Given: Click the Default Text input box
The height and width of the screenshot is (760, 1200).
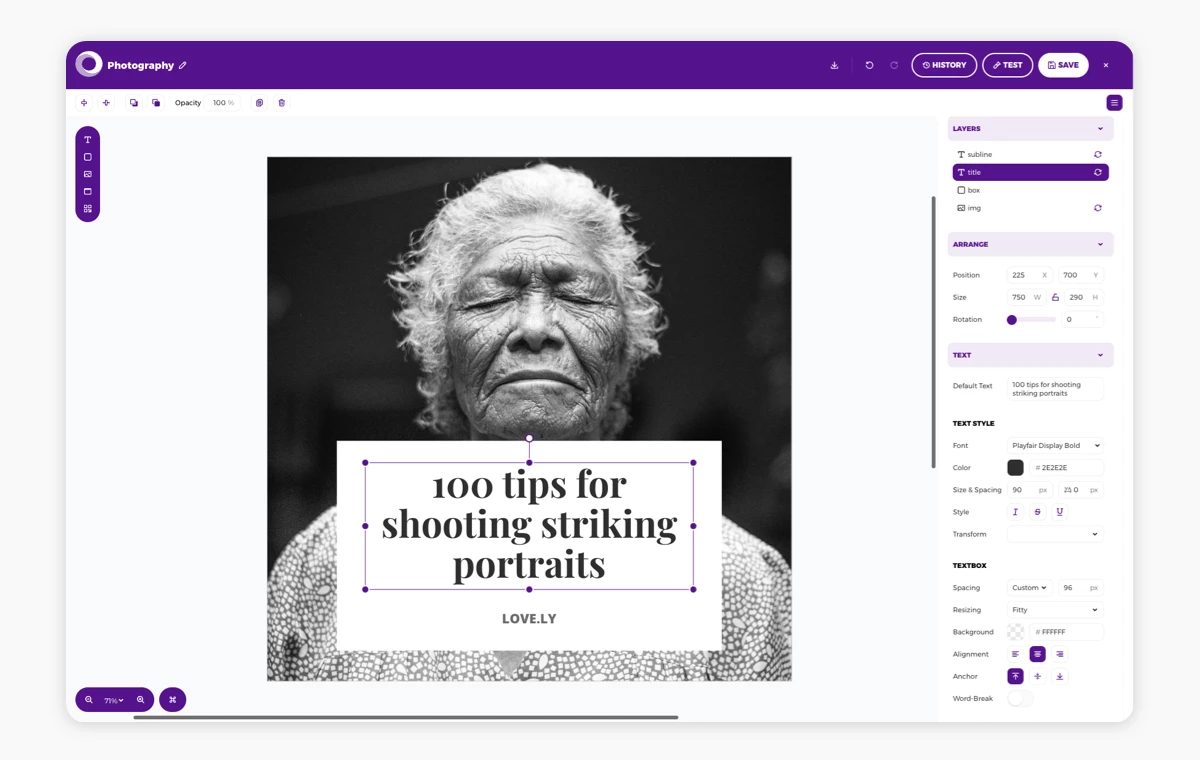Looking at the screenshot, I should [1055, 389].
